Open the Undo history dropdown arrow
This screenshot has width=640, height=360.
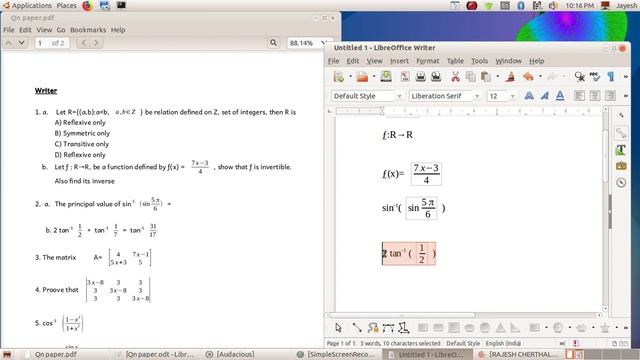(x=540, y=76)
